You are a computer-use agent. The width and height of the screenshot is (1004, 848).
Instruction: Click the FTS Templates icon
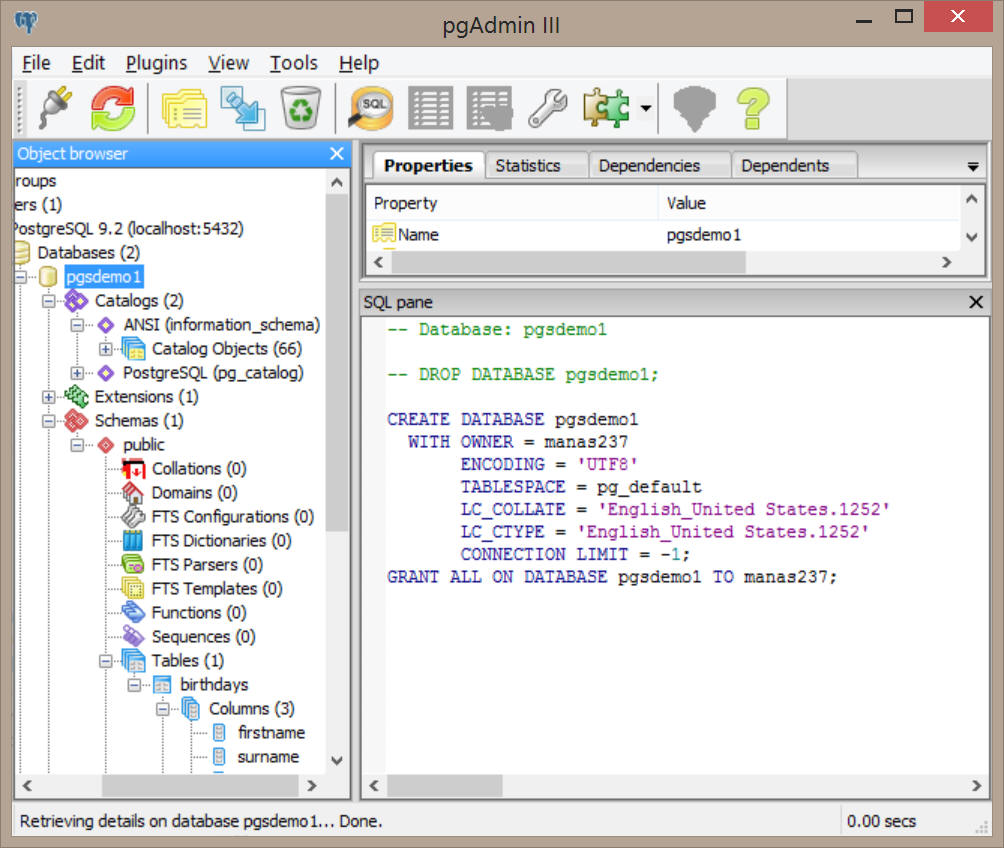[x=133, y=588]
